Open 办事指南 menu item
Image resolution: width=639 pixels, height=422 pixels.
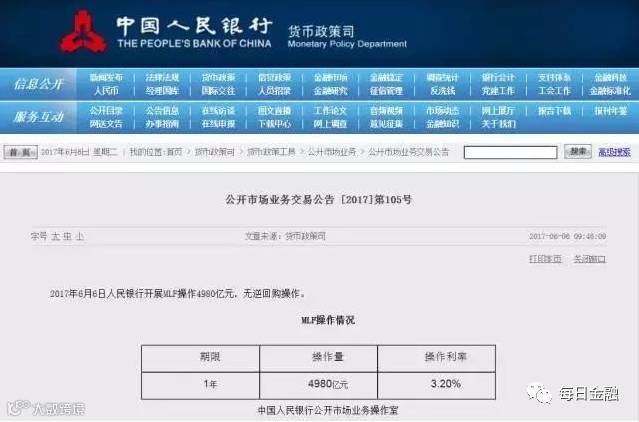tap(162, 124)
